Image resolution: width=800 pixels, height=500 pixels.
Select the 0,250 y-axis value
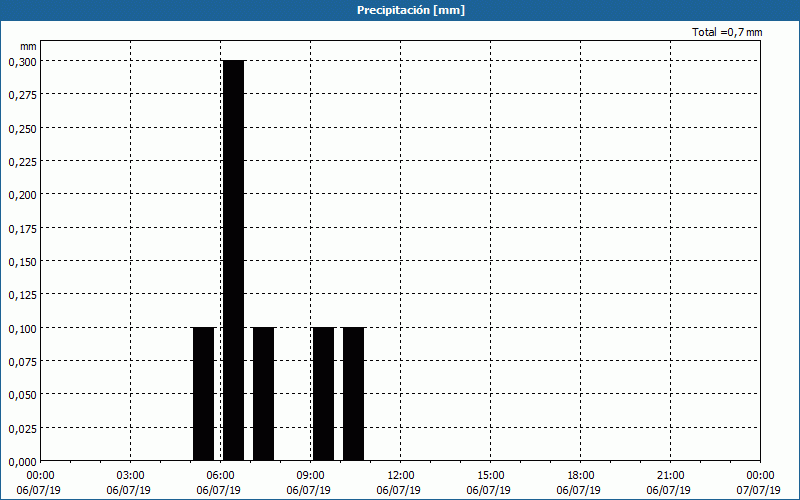pyautogui.click(x=22, y=129)
